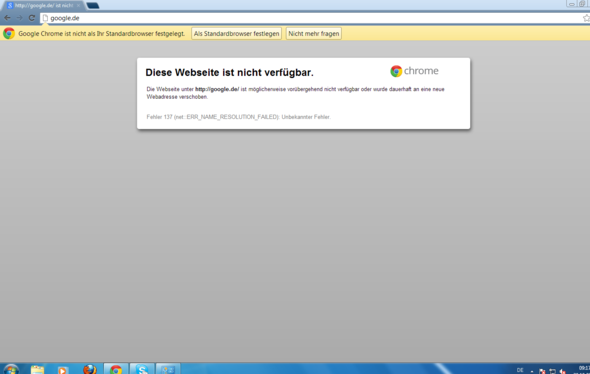Click heading Diese Webseite ist nicht verfügbar.

click(x=229, y=72)
